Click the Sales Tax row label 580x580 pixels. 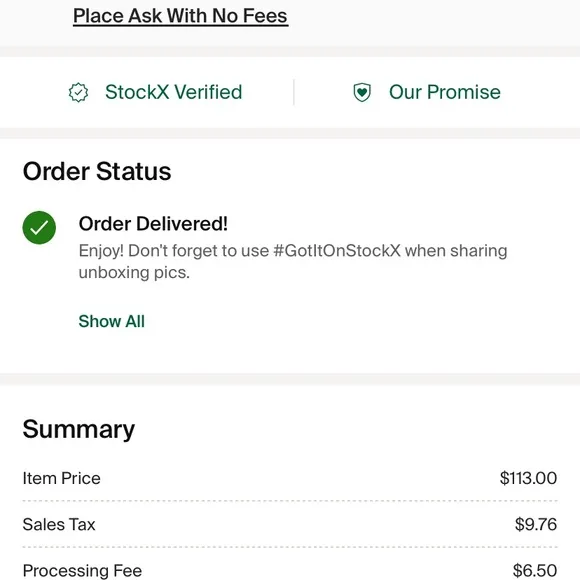click(59, 525)
